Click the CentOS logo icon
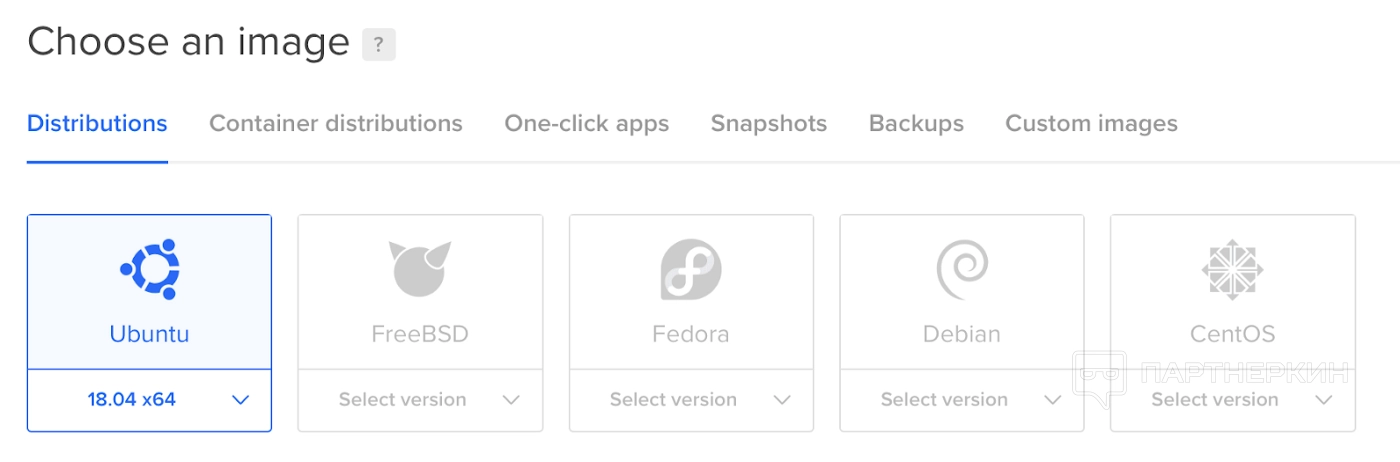Viewport: 1400px width, 462px height. pyautogui.click(x=1232, y=269)
